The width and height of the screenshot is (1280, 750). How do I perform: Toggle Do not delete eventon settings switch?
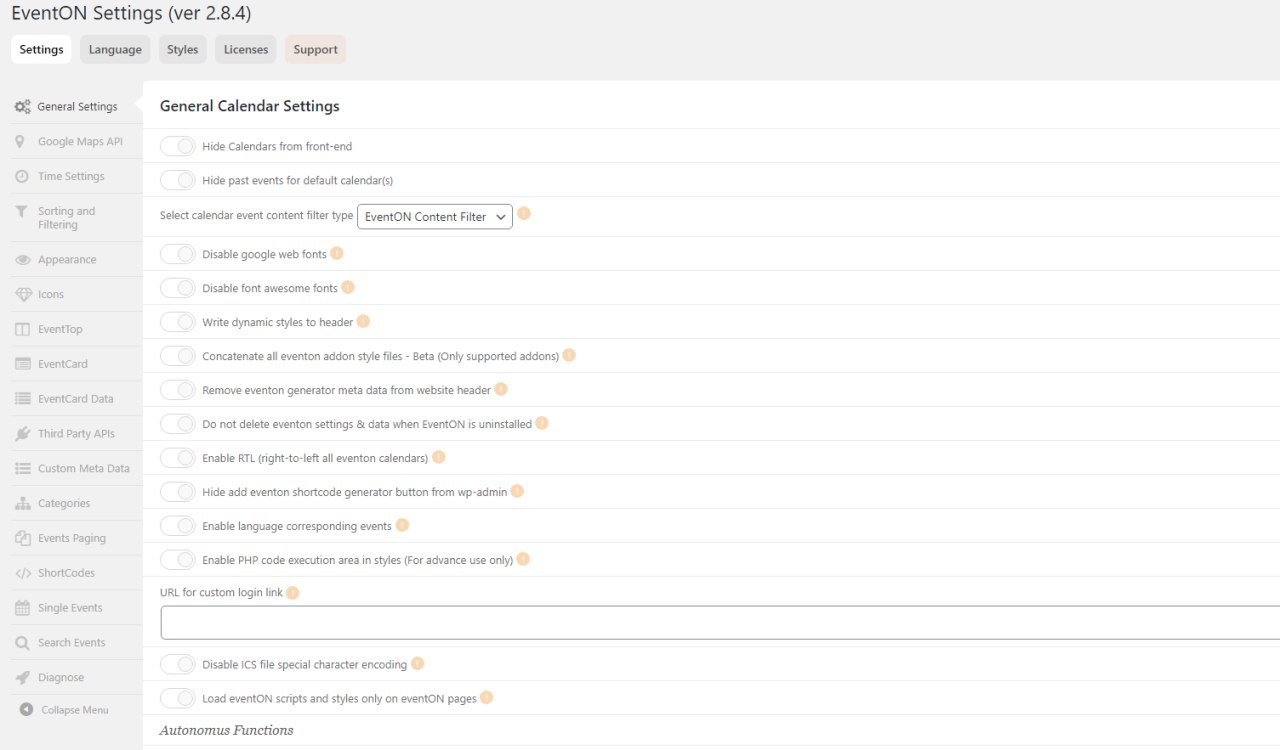(x=177, y=424)
